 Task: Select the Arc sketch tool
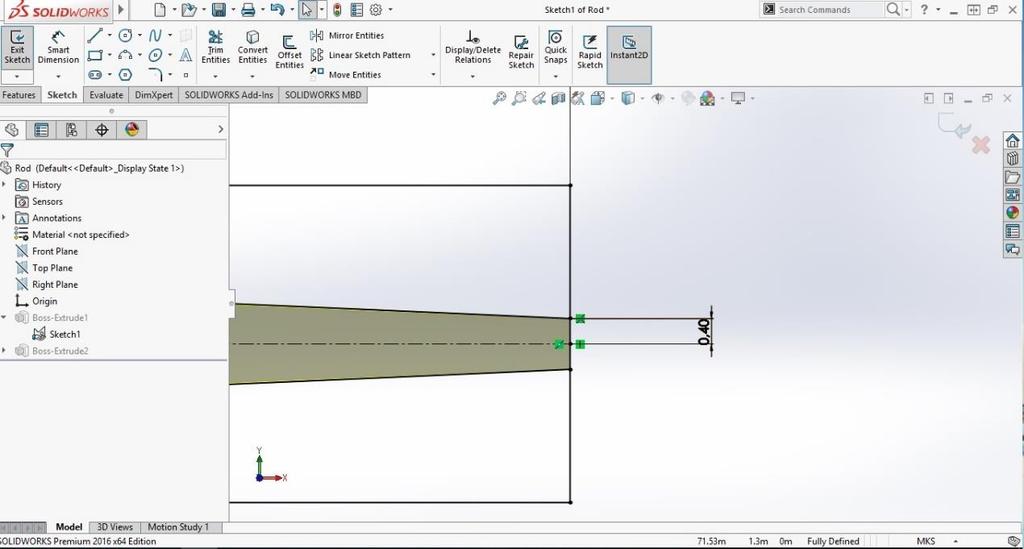tap(125, 55)
